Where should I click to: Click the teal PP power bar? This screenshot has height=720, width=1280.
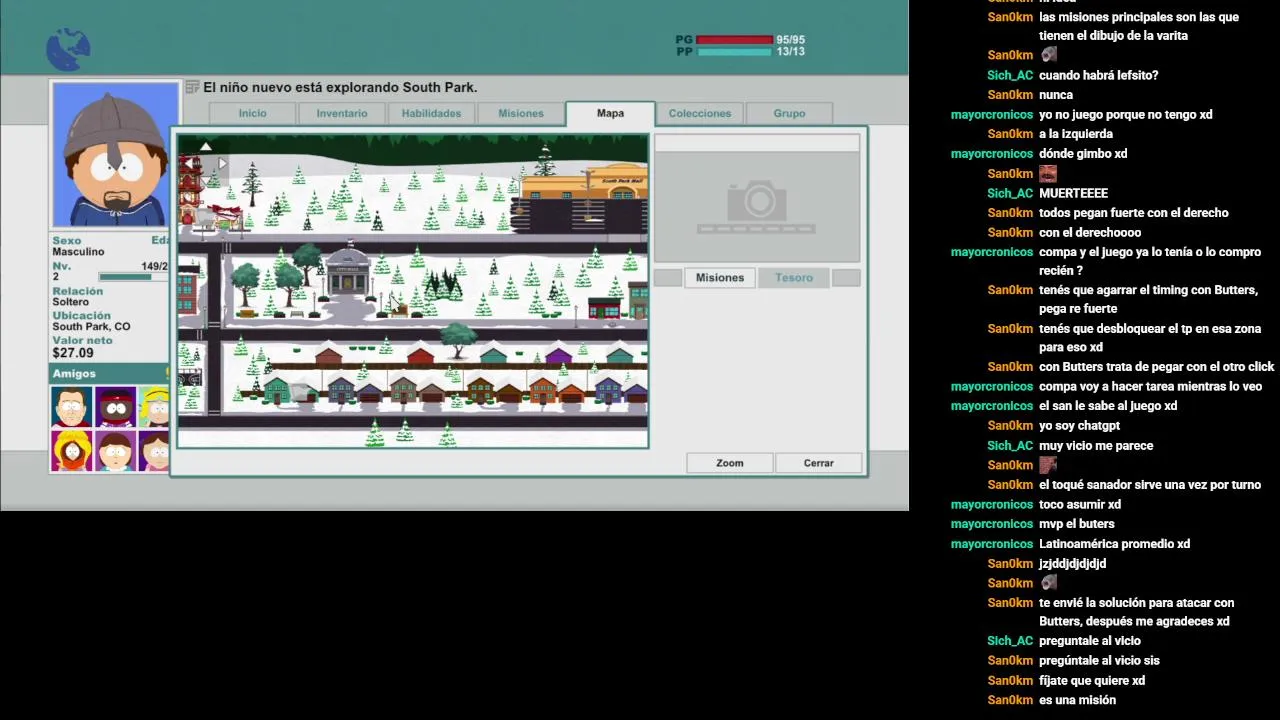[x=735, y=52]
